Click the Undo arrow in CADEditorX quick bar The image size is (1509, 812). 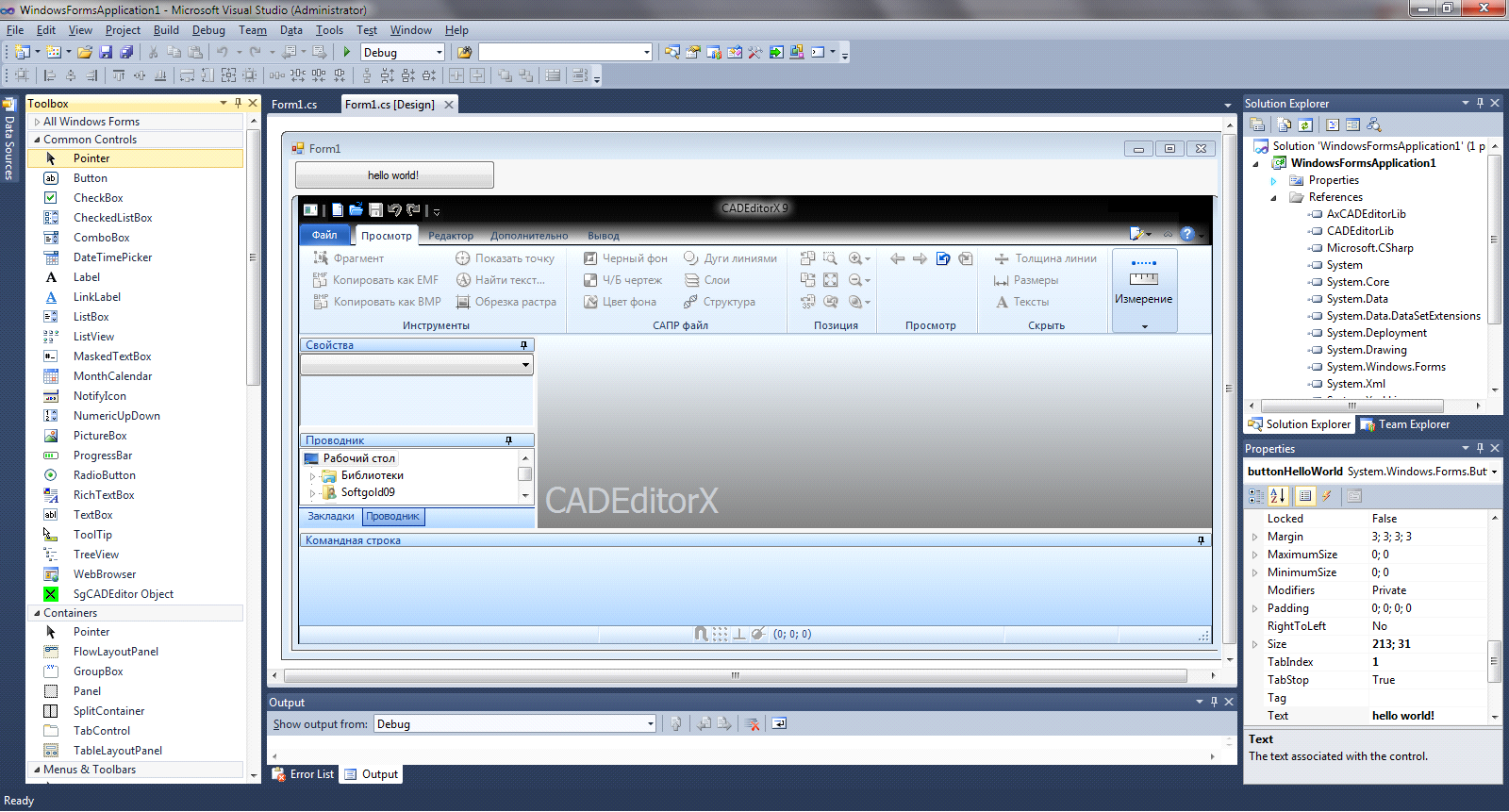coord(394,209)
